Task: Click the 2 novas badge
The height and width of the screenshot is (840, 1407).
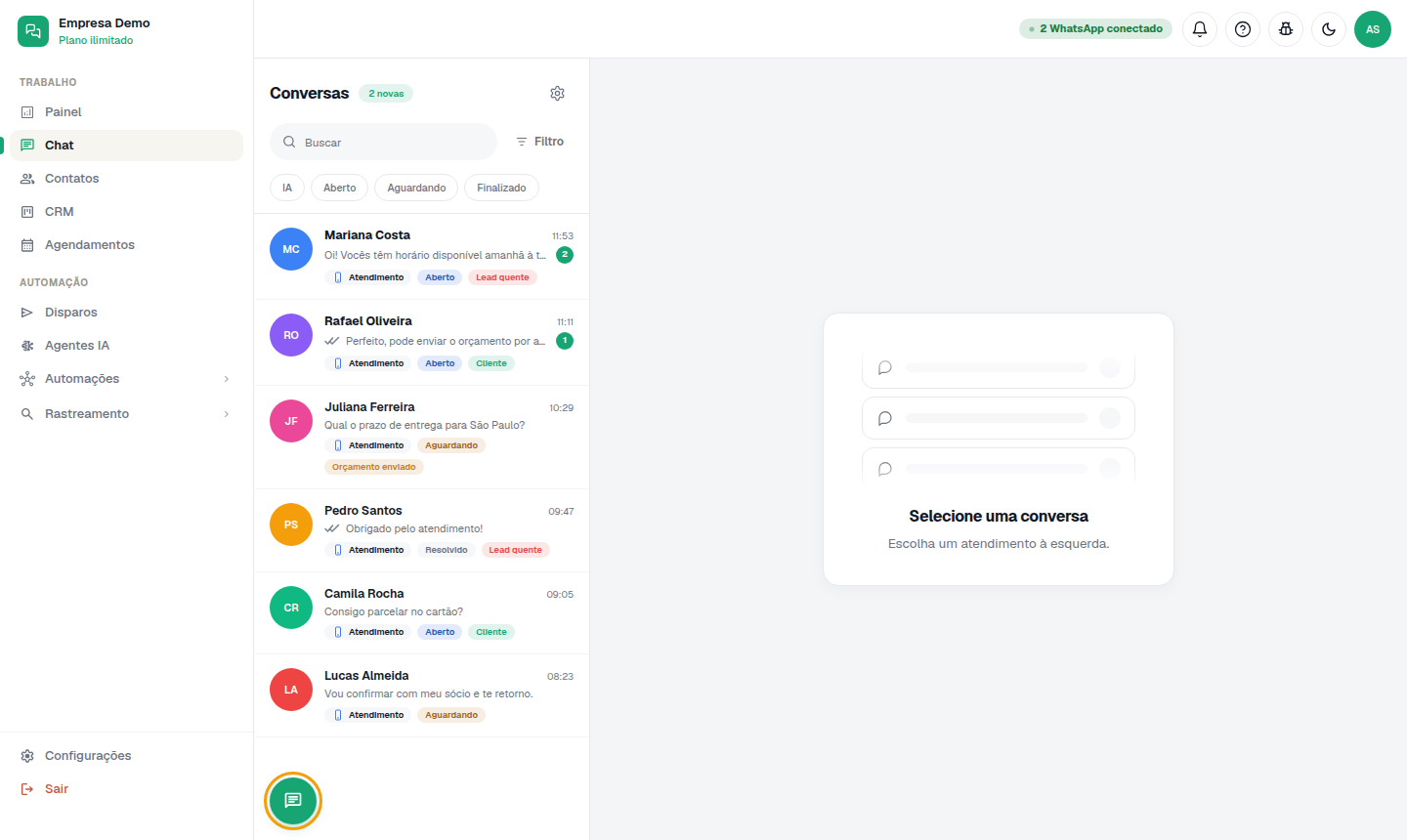Action: click(386, 94)
